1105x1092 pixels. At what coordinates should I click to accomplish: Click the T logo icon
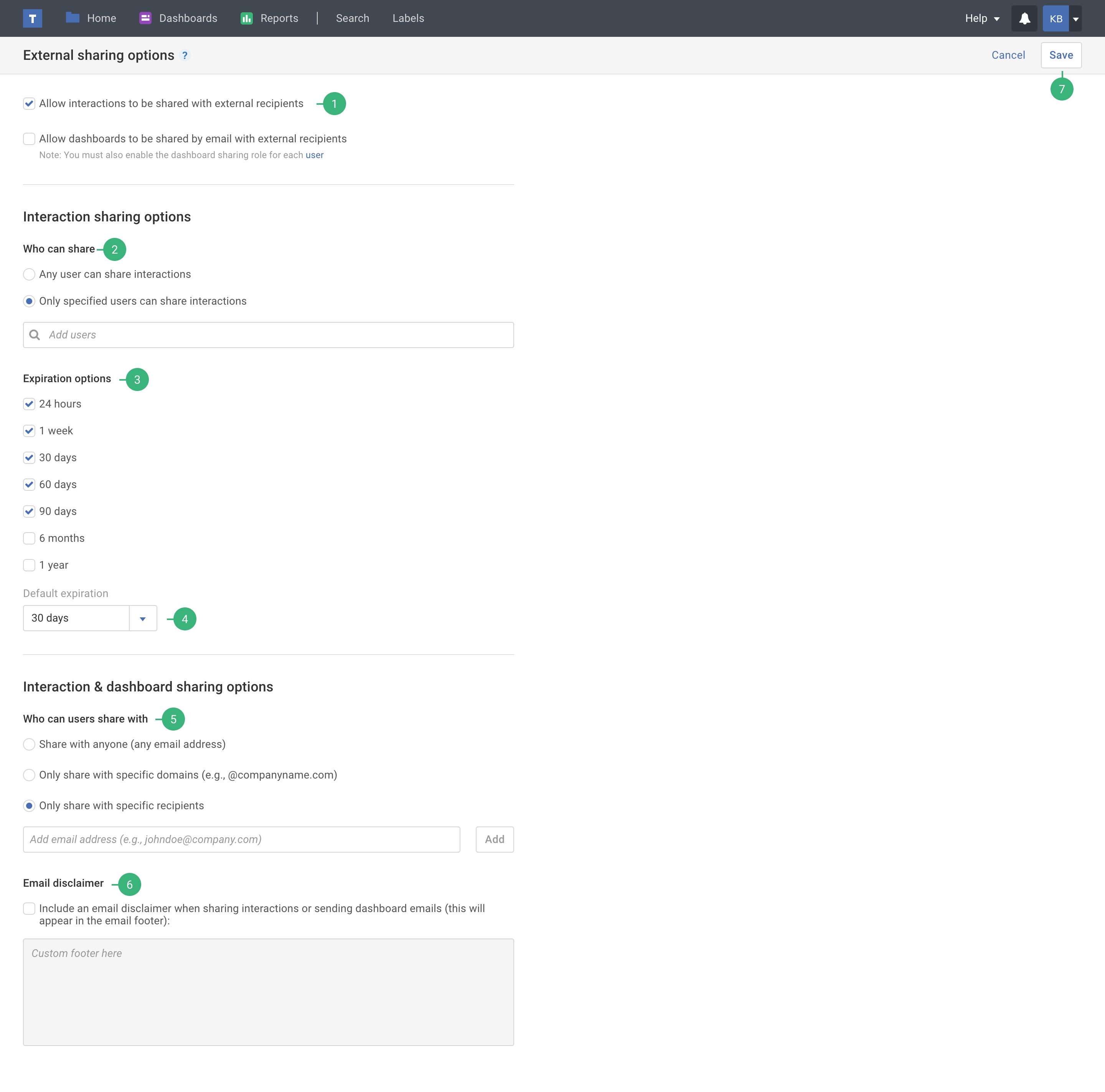tap(33, 18)
